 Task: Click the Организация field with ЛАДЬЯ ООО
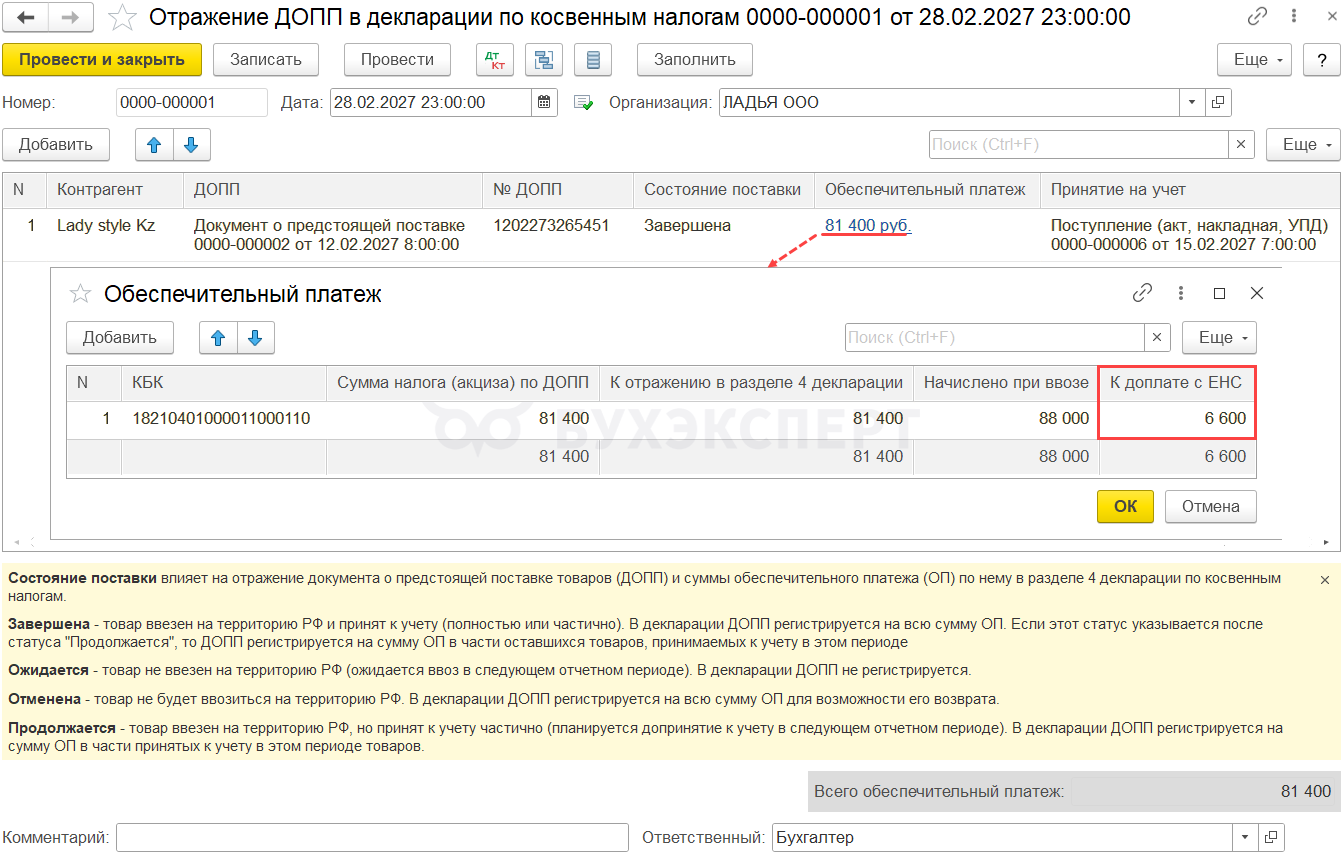[949, 102]
